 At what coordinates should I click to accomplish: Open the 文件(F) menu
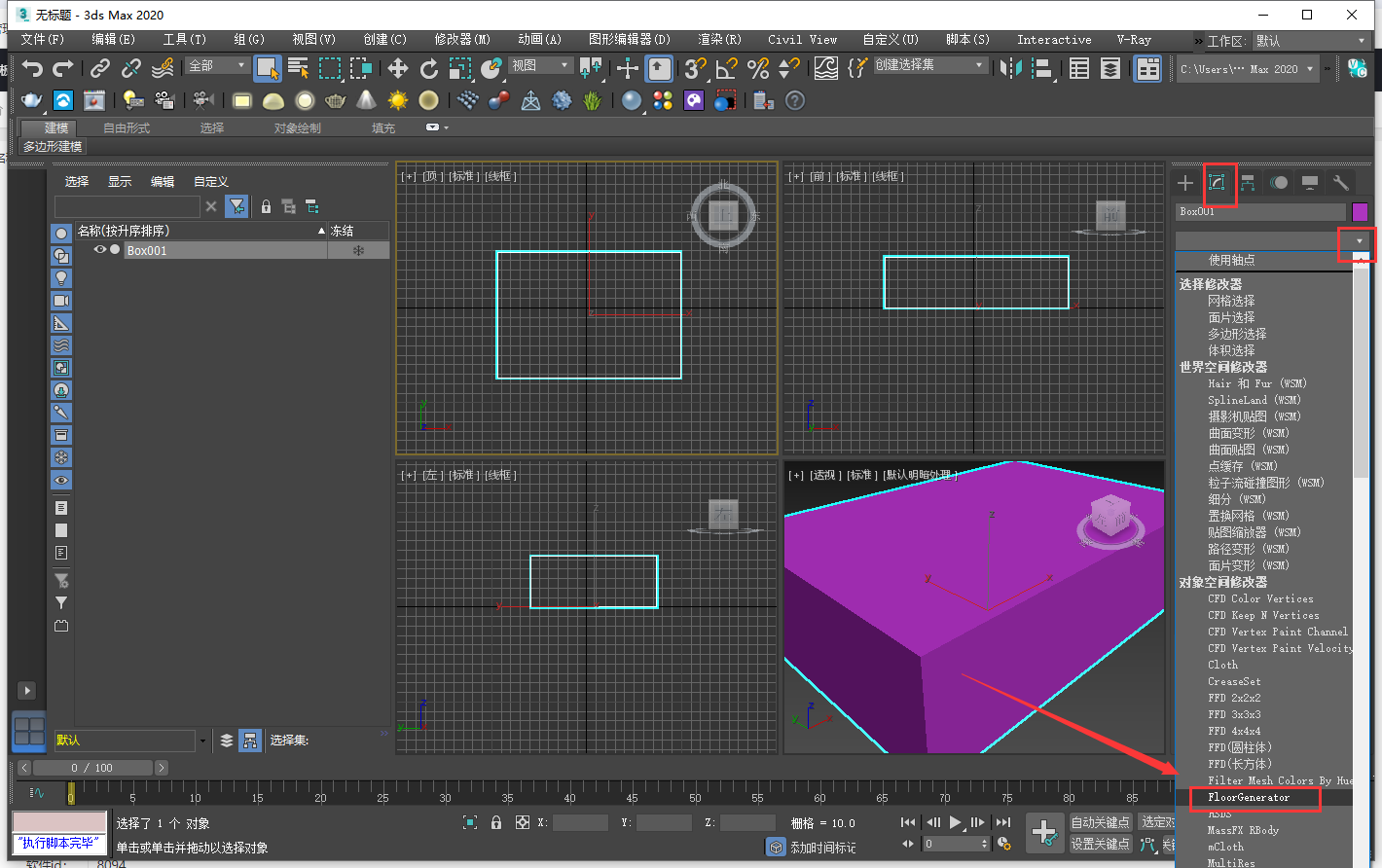[x=43, y=40]
